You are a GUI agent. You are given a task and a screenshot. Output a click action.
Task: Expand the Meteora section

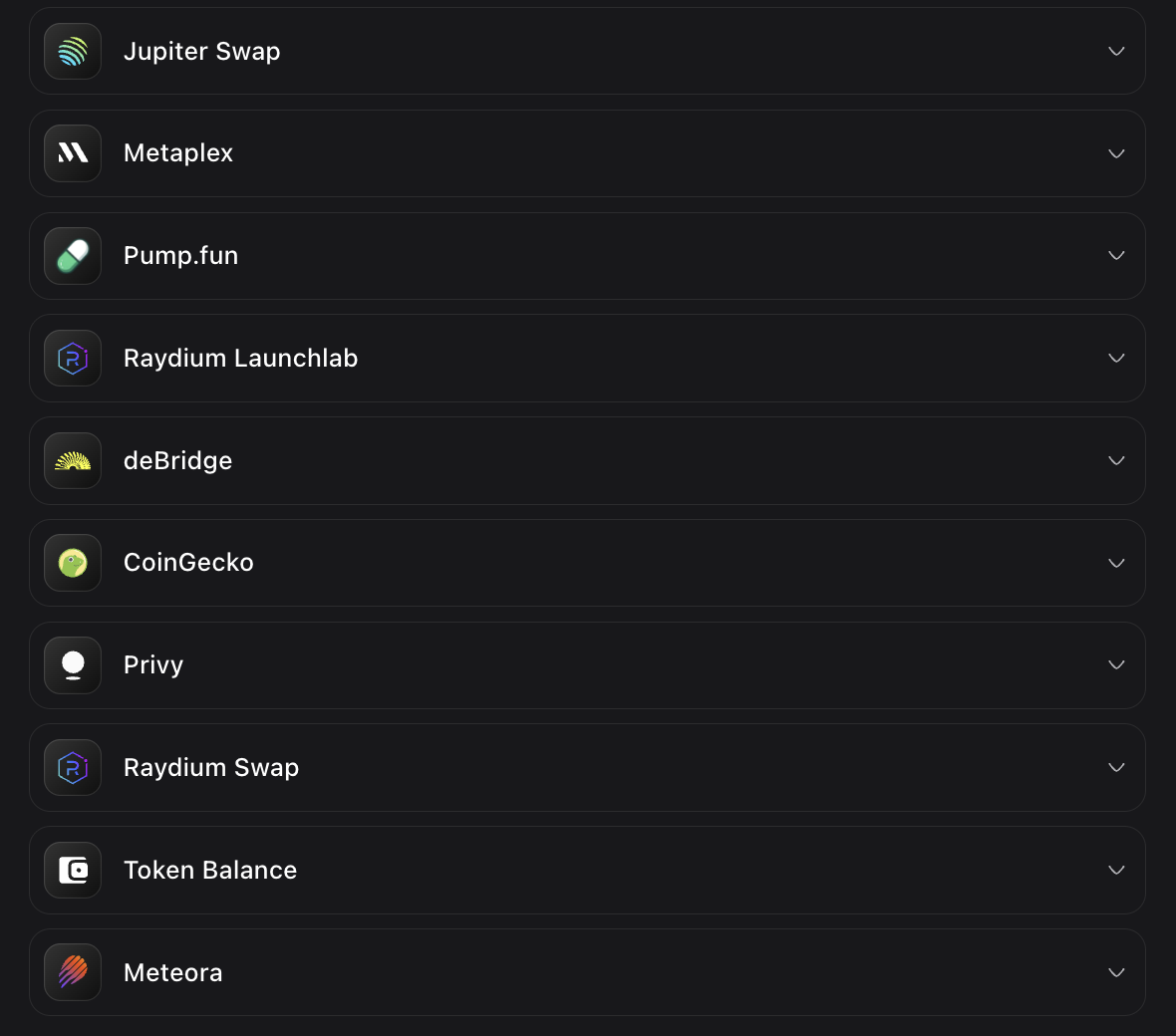tap(1116, 972)
